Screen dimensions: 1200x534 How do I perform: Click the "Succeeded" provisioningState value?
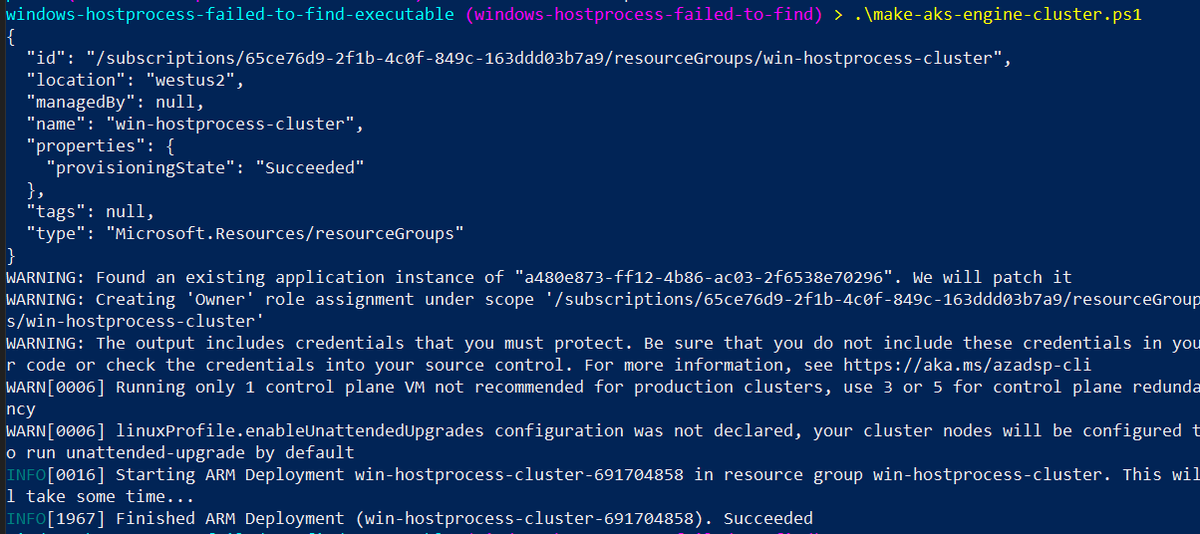pyautogui.click(x=309, y=168)
